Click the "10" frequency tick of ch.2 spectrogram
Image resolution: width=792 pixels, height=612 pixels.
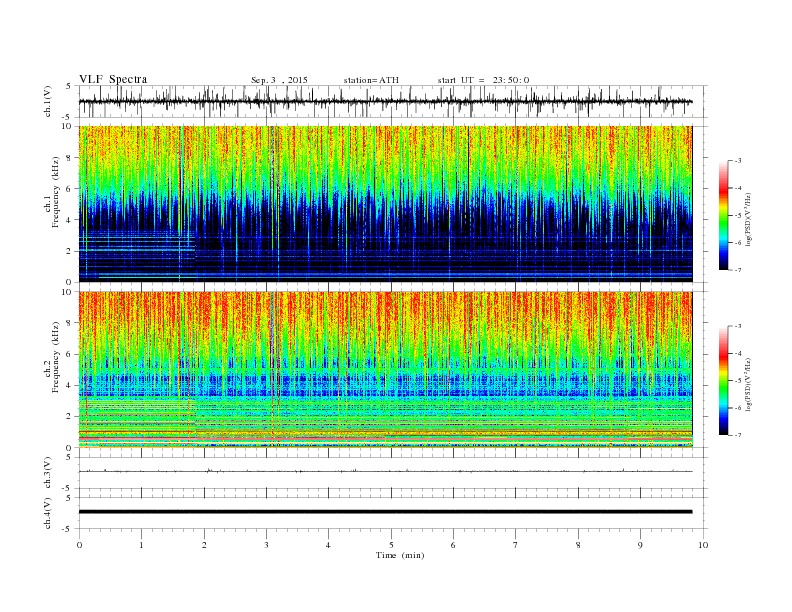point(67,292)
